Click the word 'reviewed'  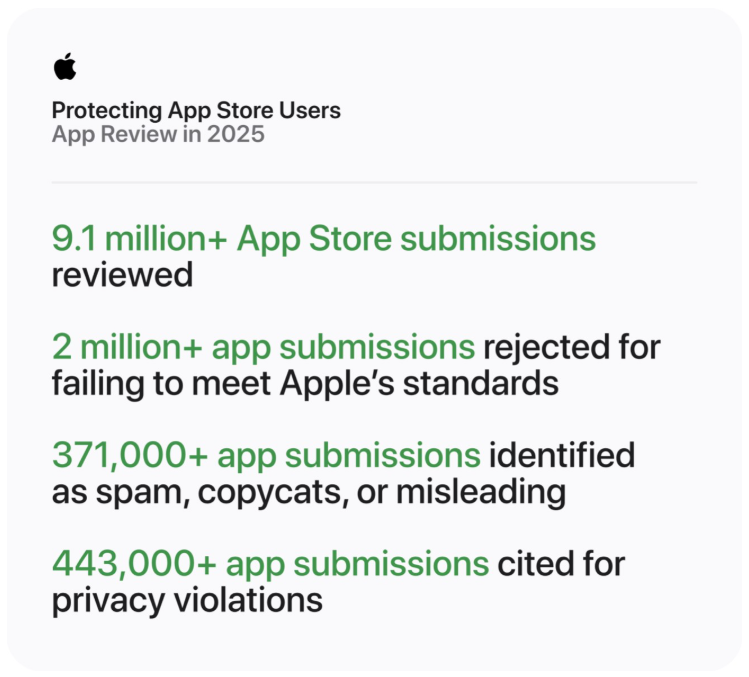pyautogui.click(x=122, y=275)
